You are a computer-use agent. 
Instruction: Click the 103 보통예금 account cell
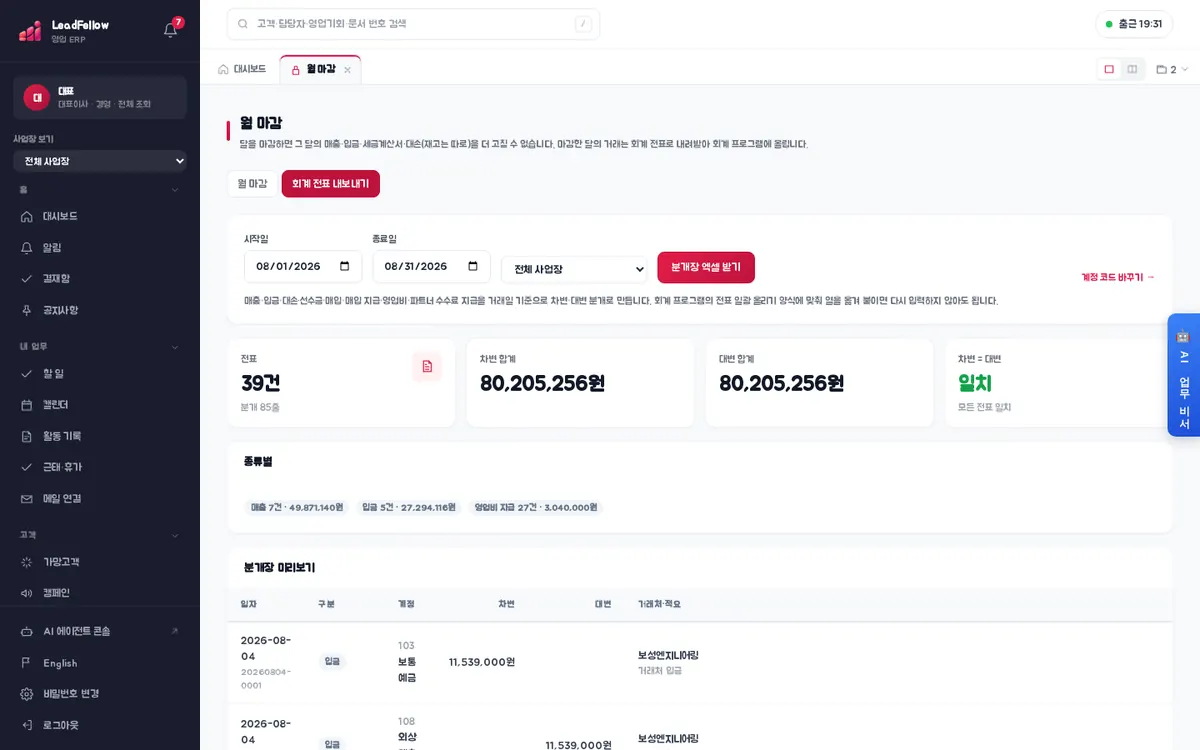tap(407, 661)
